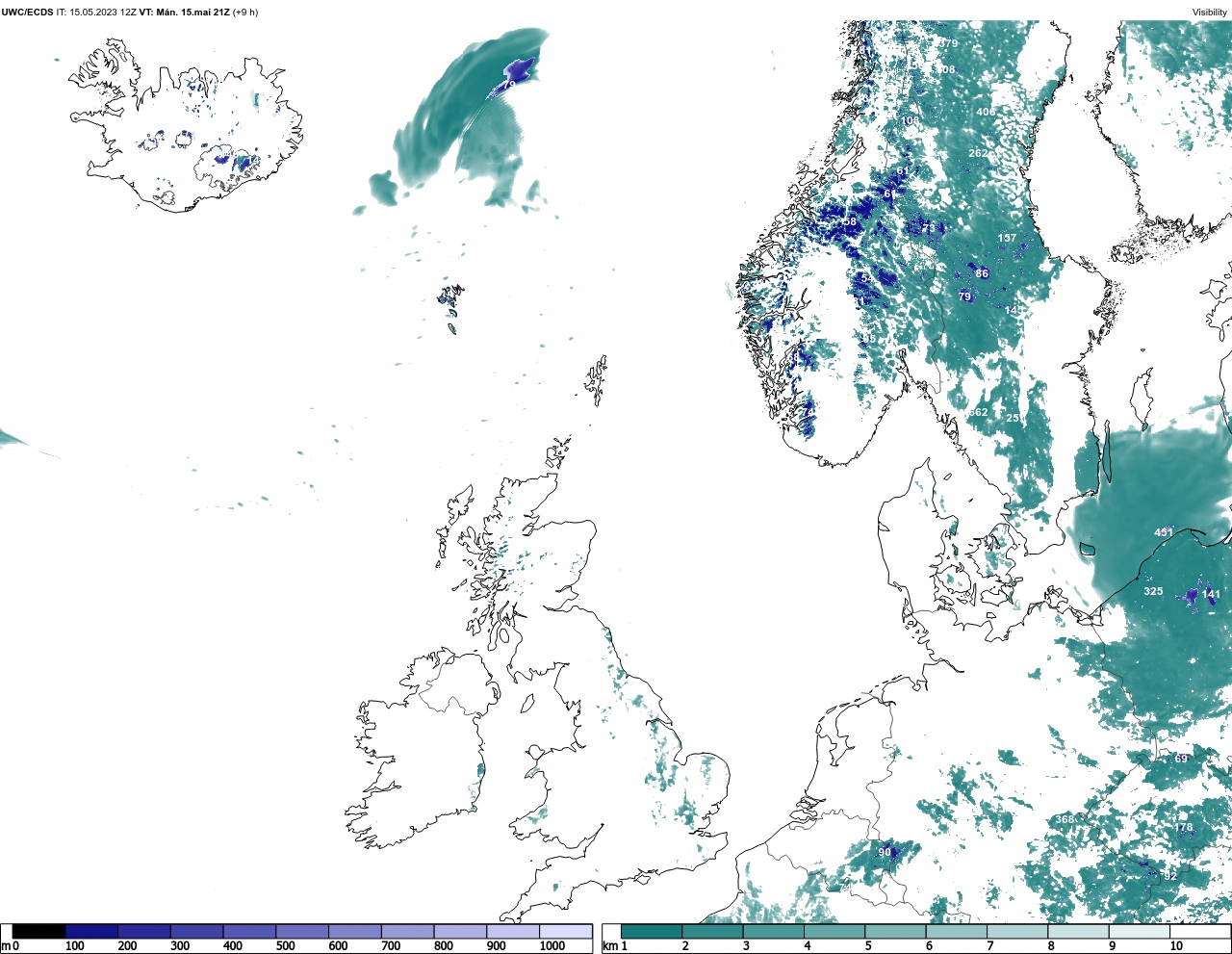Click the 6–7 km legend swatch
This screenshot has height=954, width=1232.
(x=956, y=932)
